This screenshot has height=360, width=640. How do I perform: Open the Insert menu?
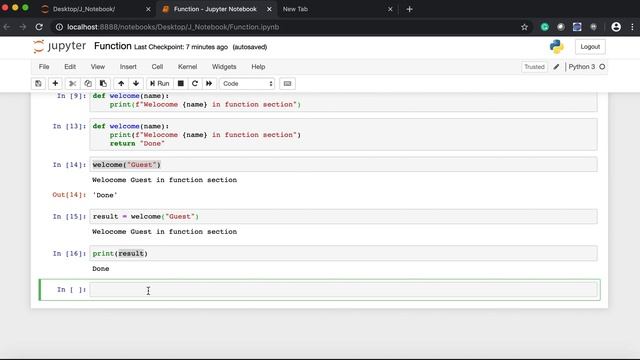[128, 67]
